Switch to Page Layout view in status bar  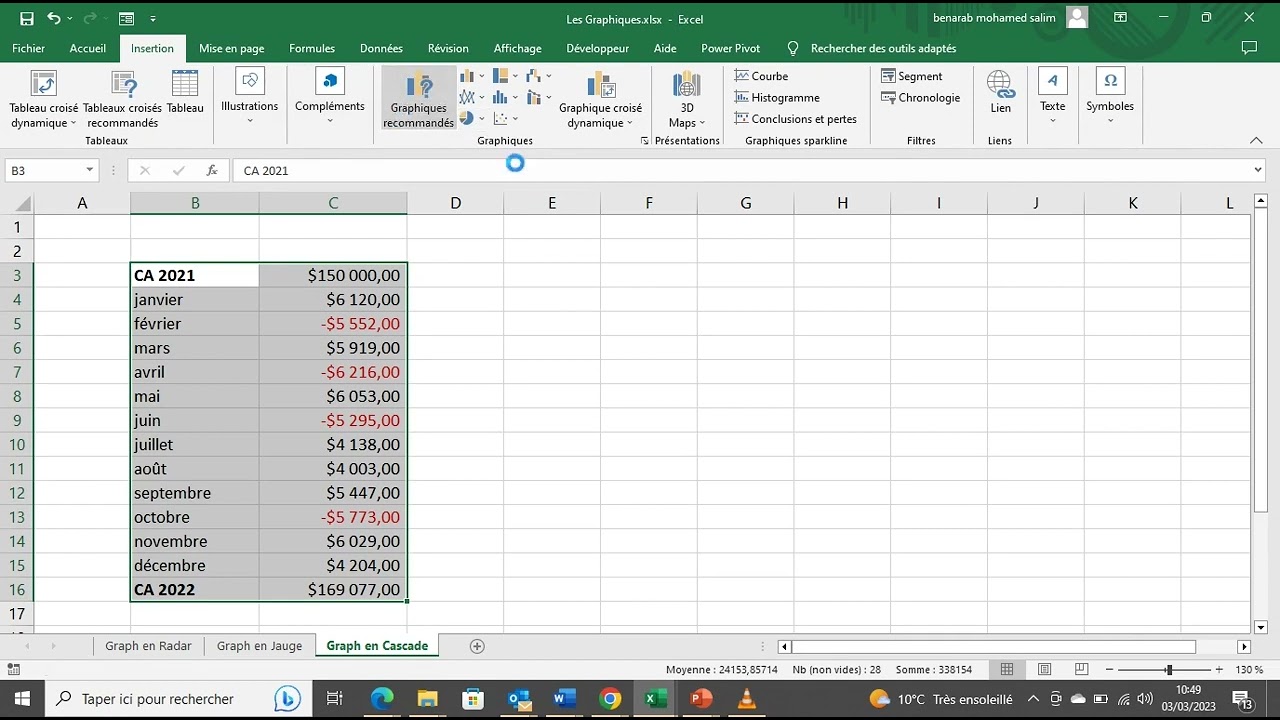point(1044,669)
